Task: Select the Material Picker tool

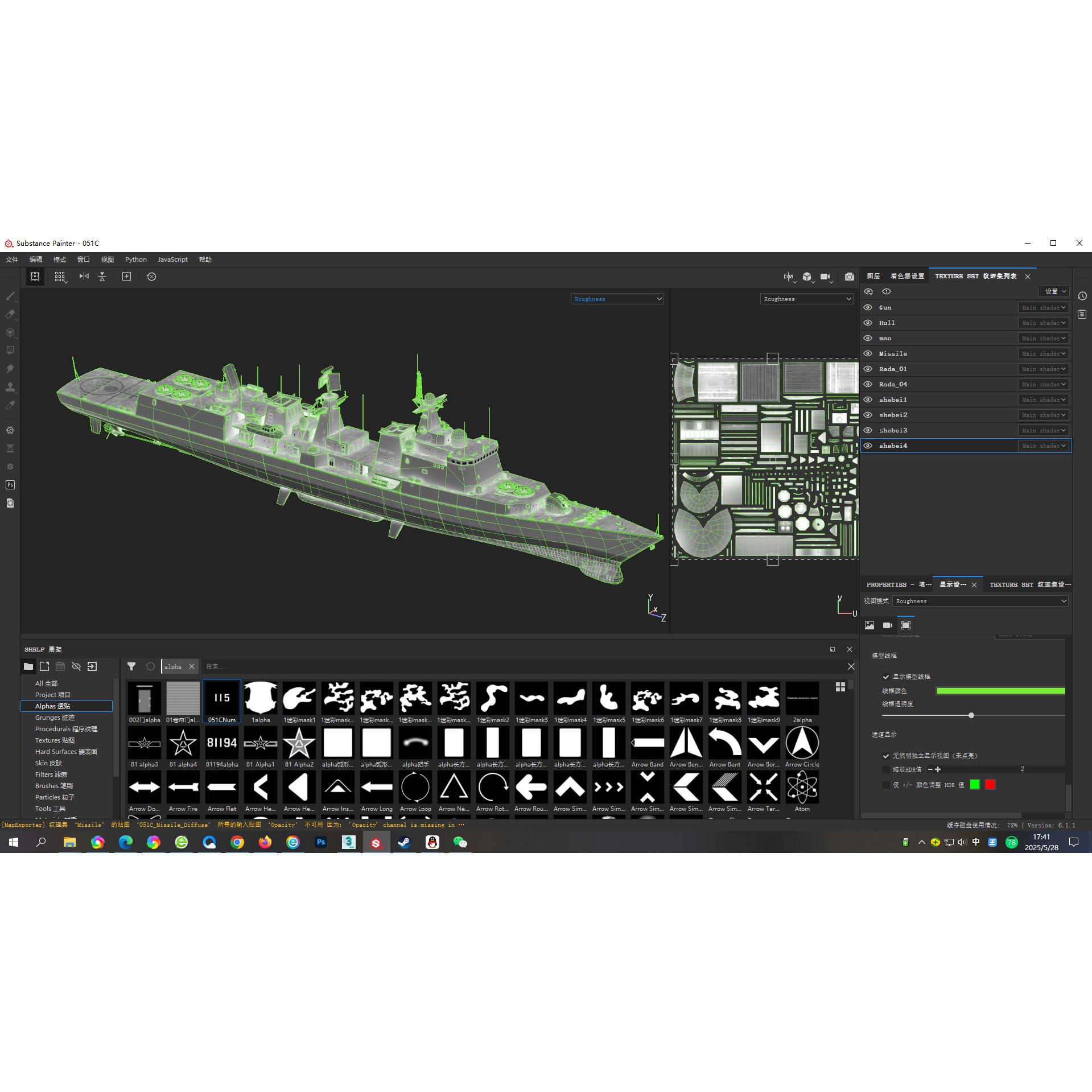Action: (x=10, y=405)
